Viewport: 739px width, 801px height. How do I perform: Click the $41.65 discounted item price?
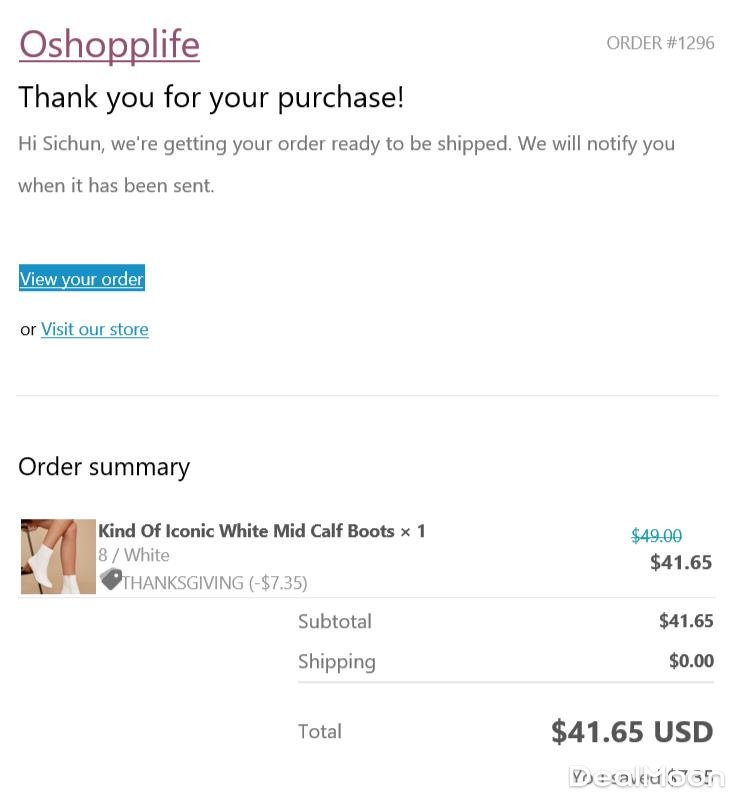680,562
